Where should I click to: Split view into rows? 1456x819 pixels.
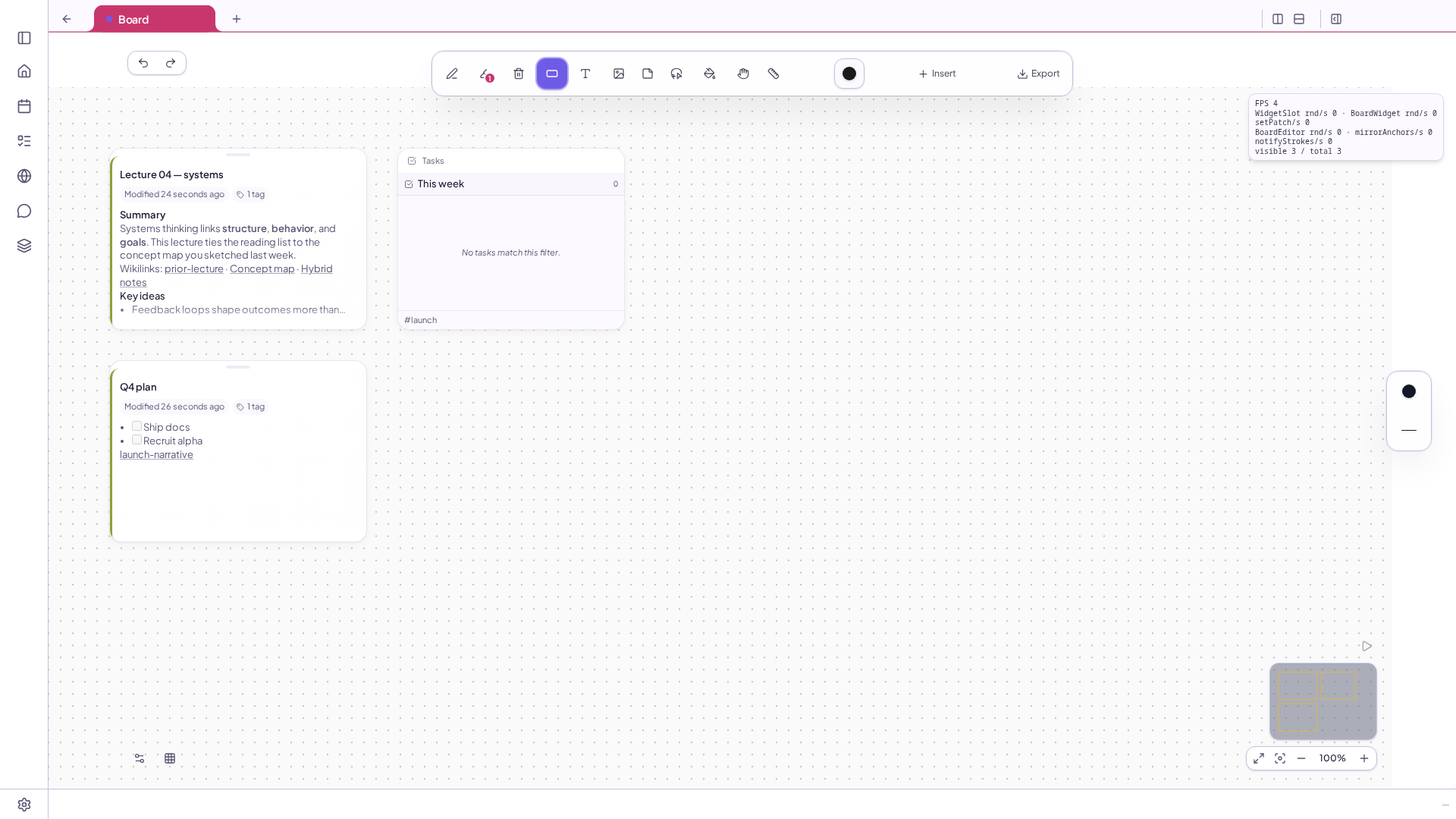point(1299,19)
